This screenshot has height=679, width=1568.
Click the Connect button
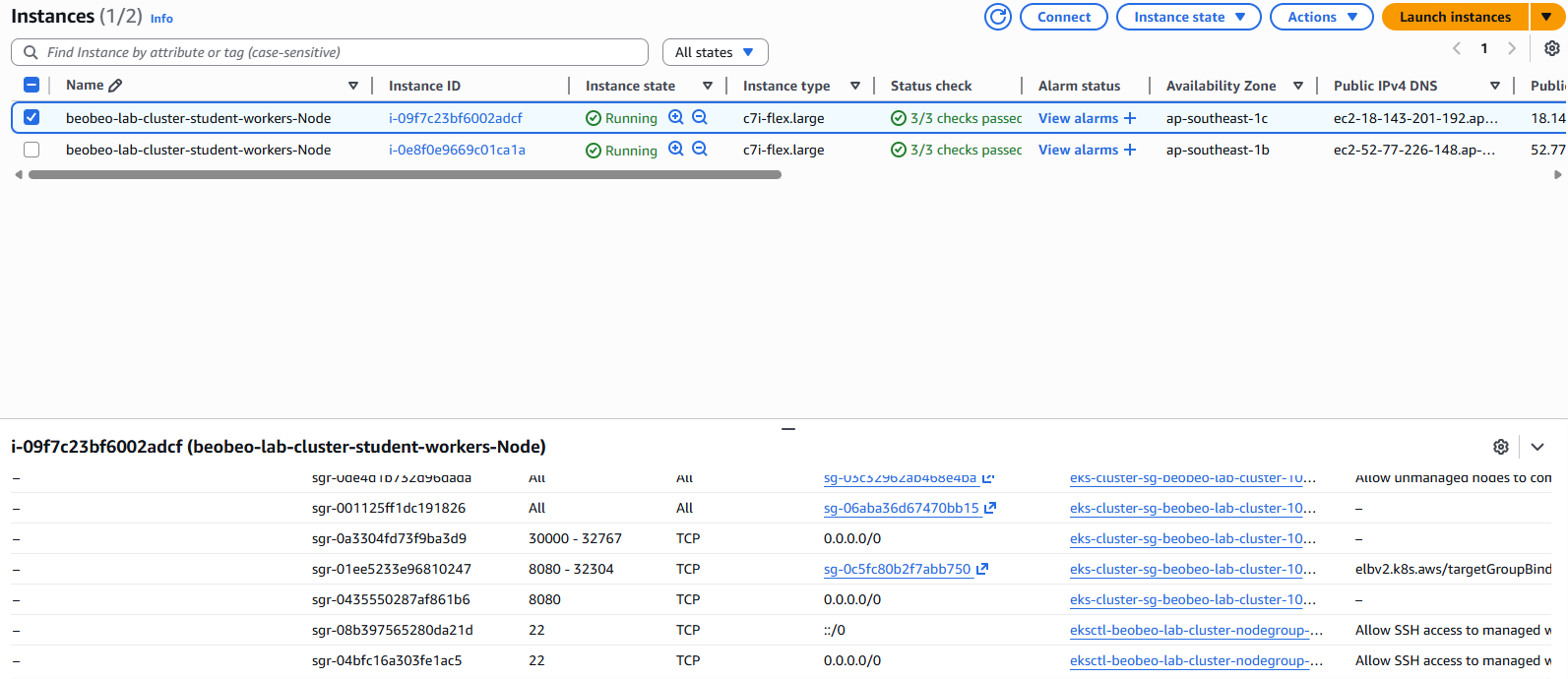coord(1063,17)
